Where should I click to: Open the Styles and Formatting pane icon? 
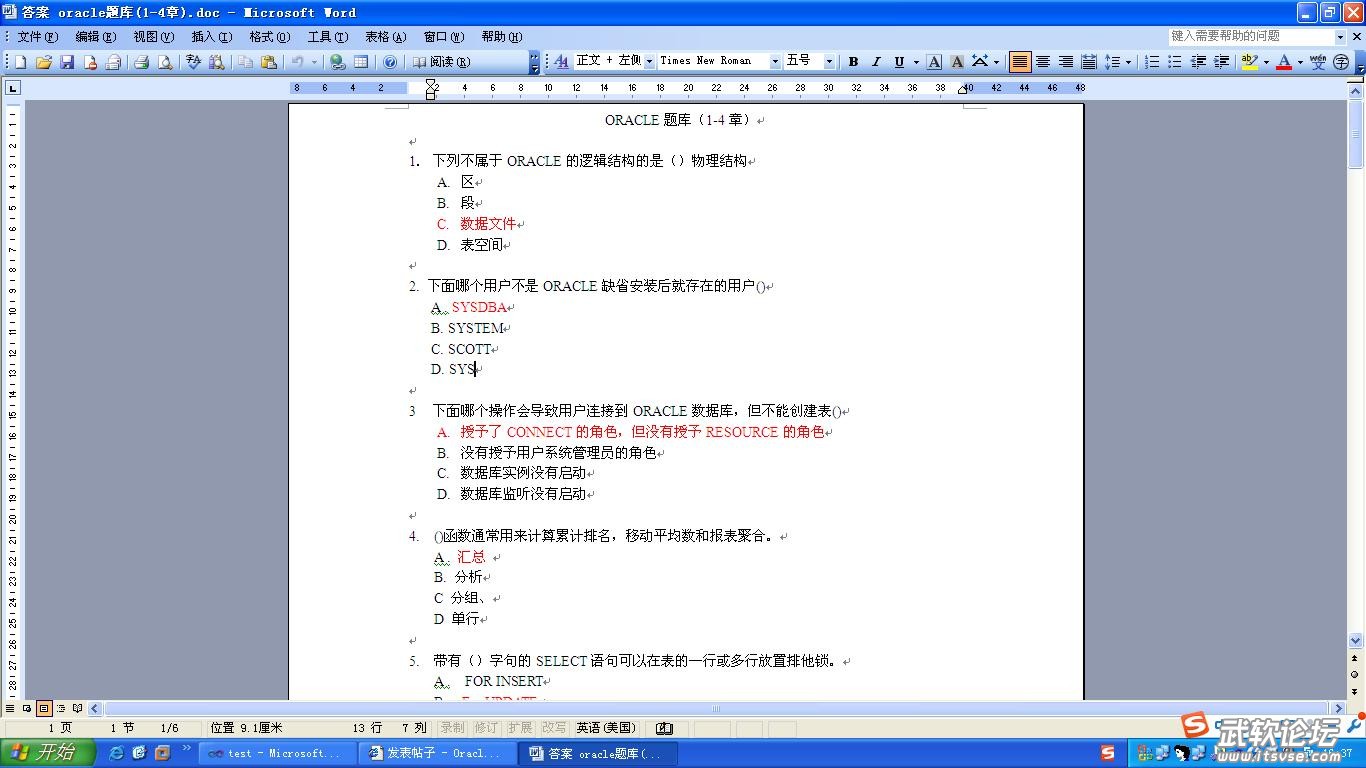[561, 61]
